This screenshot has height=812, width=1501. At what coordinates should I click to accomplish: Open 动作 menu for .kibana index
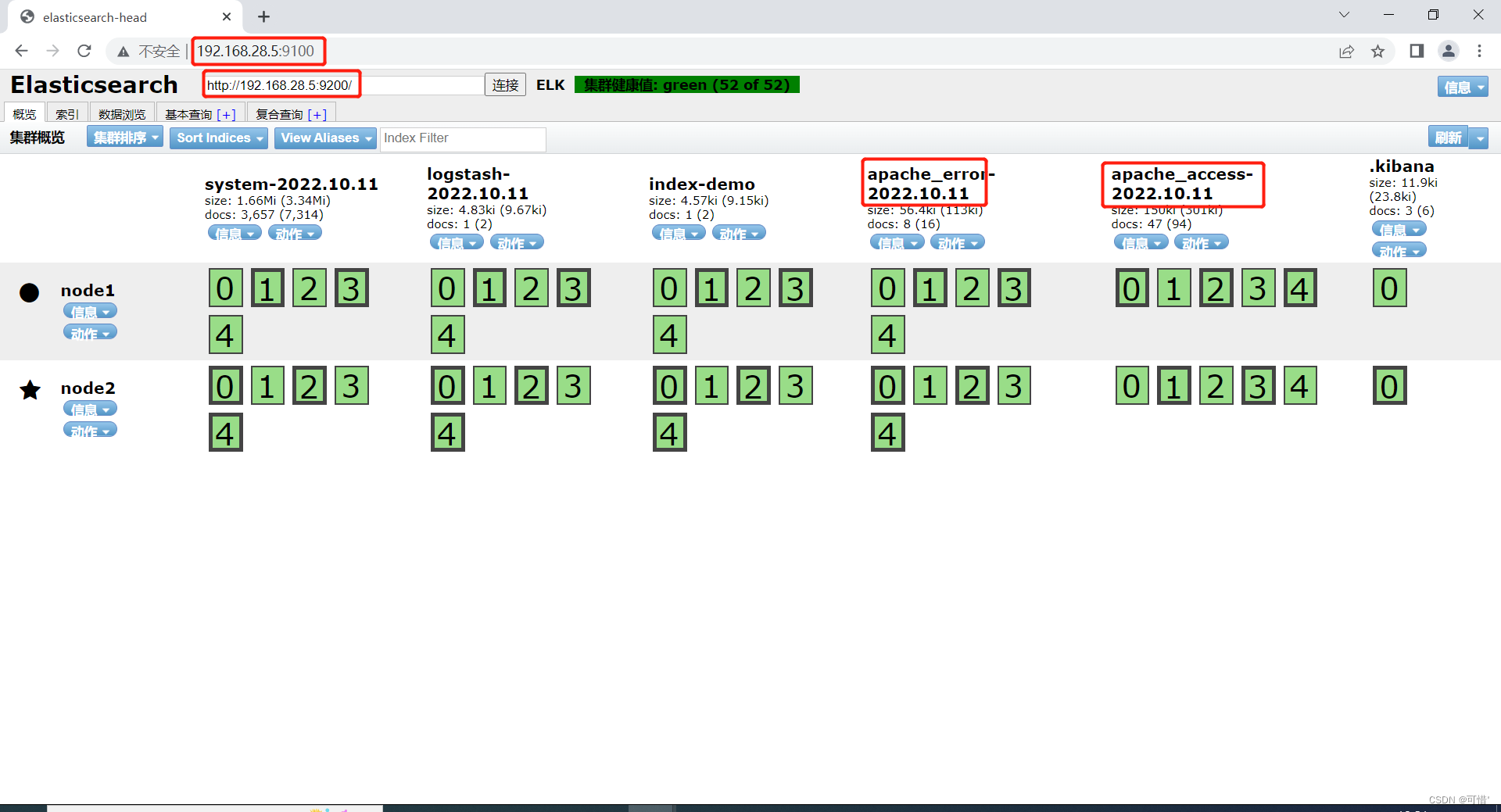coord(1399,250)
